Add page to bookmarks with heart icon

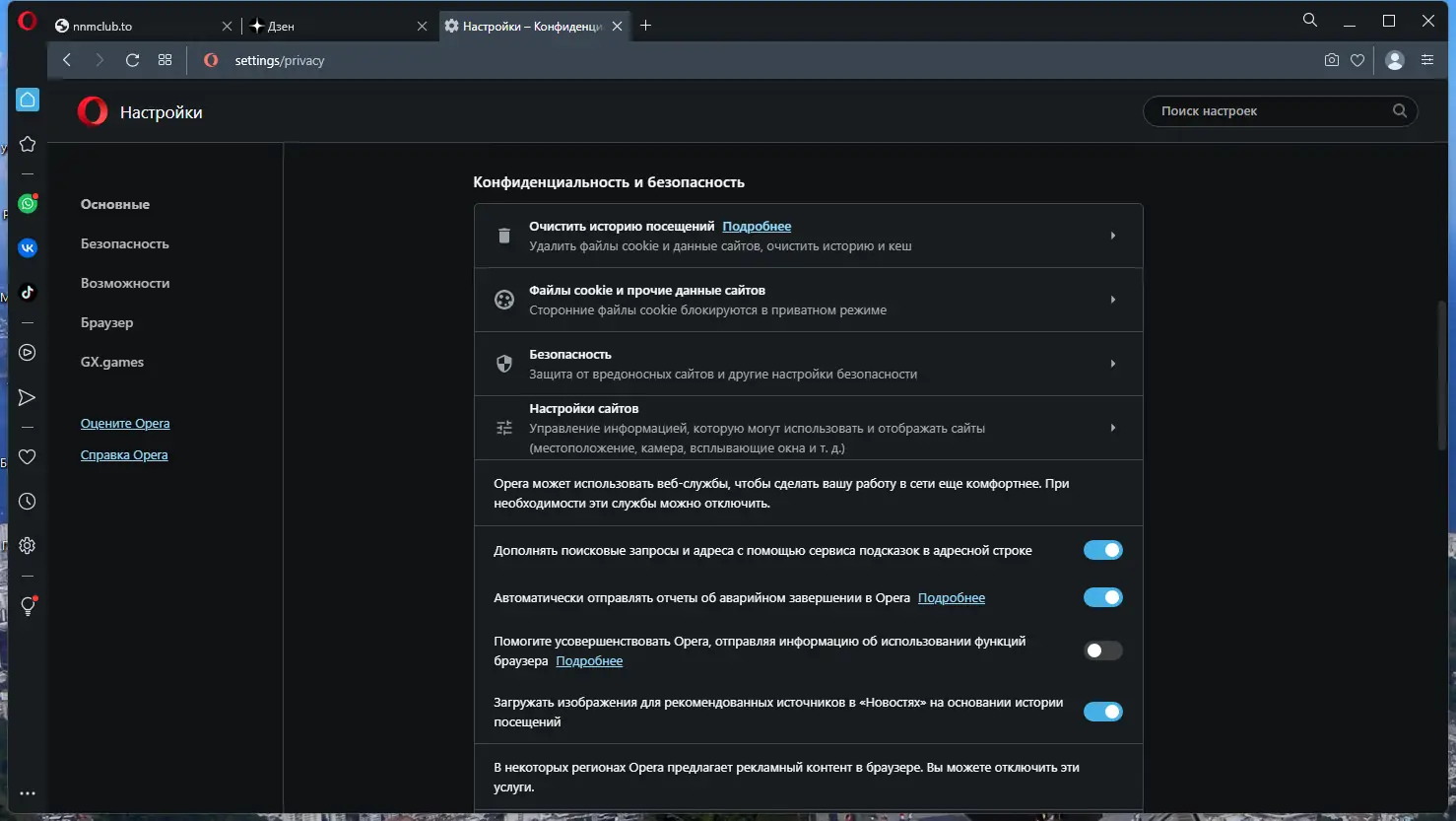(x=1357, y=60)
